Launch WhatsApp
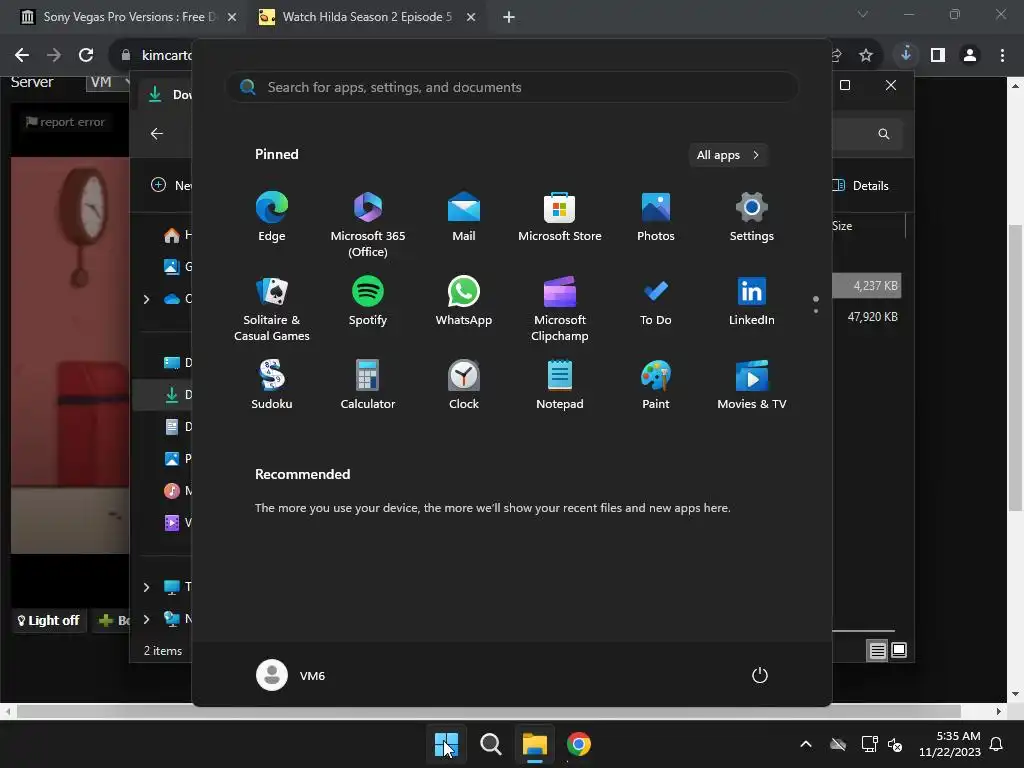Screen dimensions: 1024x768 pos(464,301)
